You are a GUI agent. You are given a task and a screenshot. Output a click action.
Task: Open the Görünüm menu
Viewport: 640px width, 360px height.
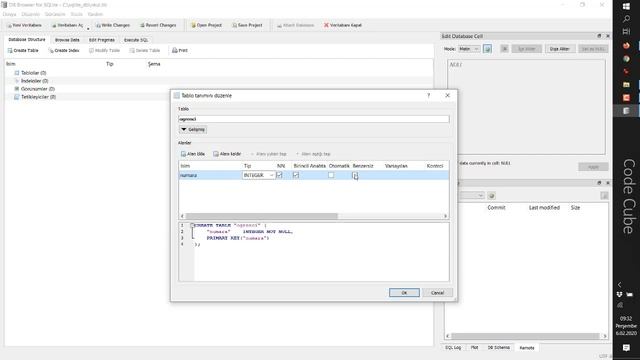(55, 14)
